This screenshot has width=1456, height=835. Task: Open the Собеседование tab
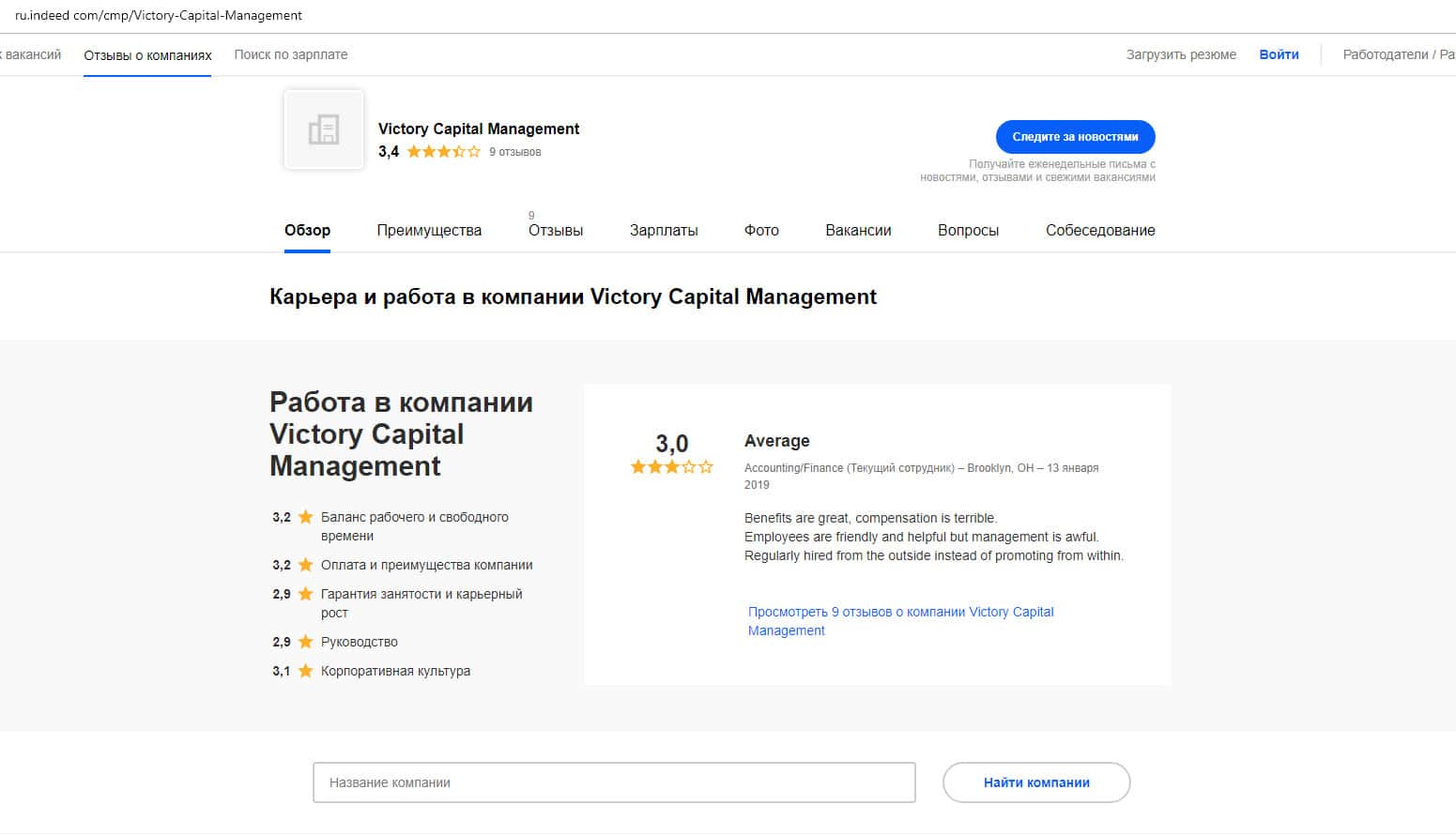[x=1099, y=231]
